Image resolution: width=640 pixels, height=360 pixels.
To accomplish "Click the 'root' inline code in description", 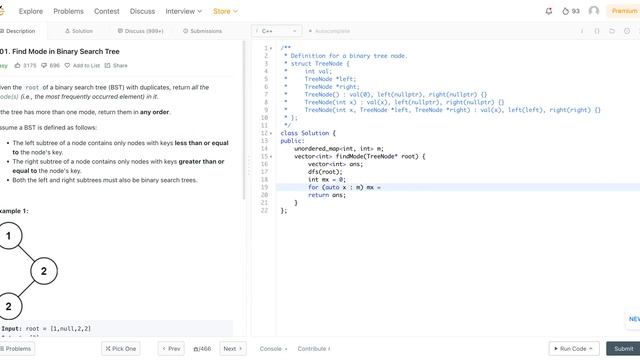I will 32,87.
